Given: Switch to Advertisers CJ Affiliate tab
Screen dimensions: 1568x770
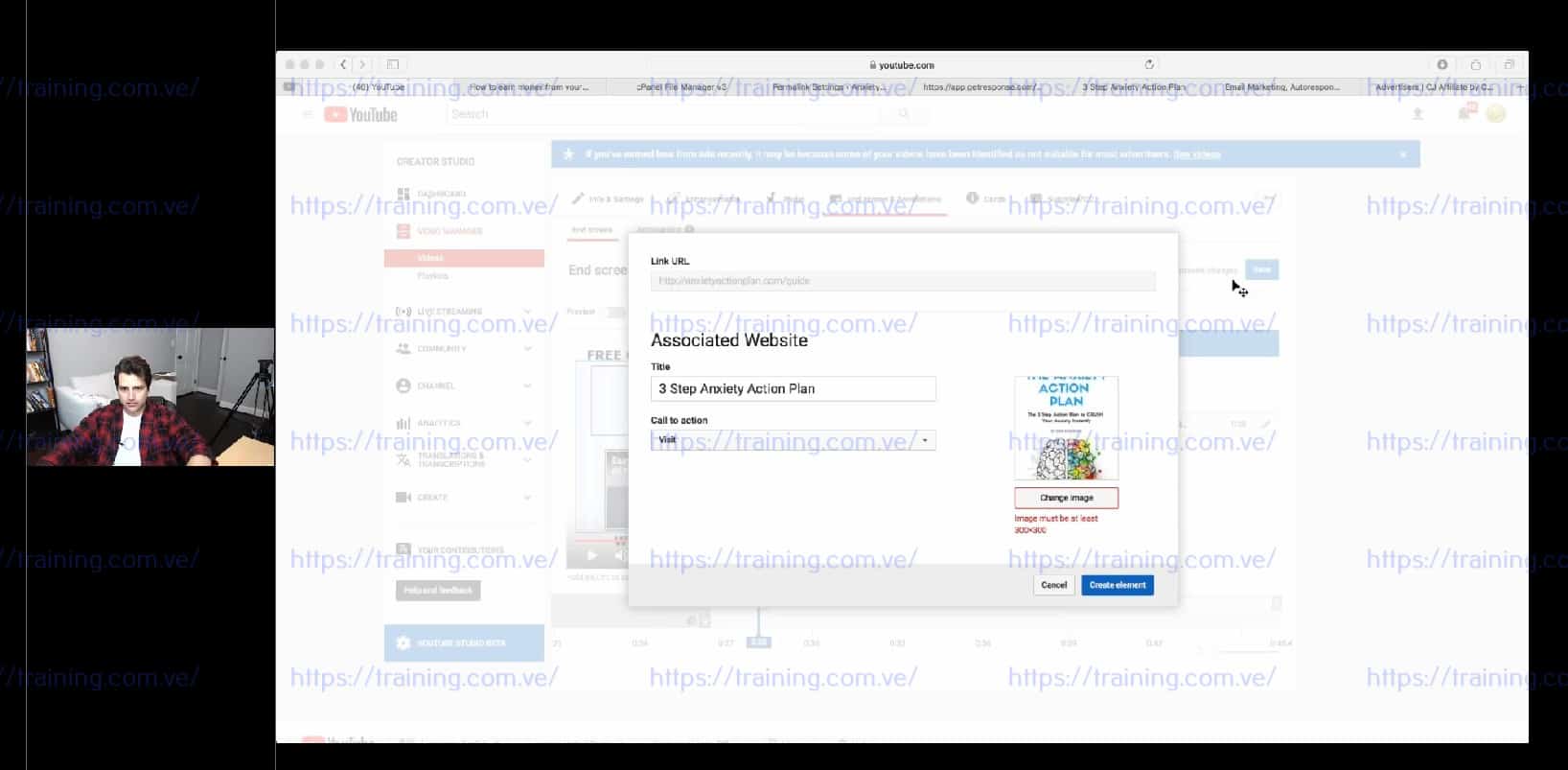Looking at the screenshot, I should [x=1434, y=86].
